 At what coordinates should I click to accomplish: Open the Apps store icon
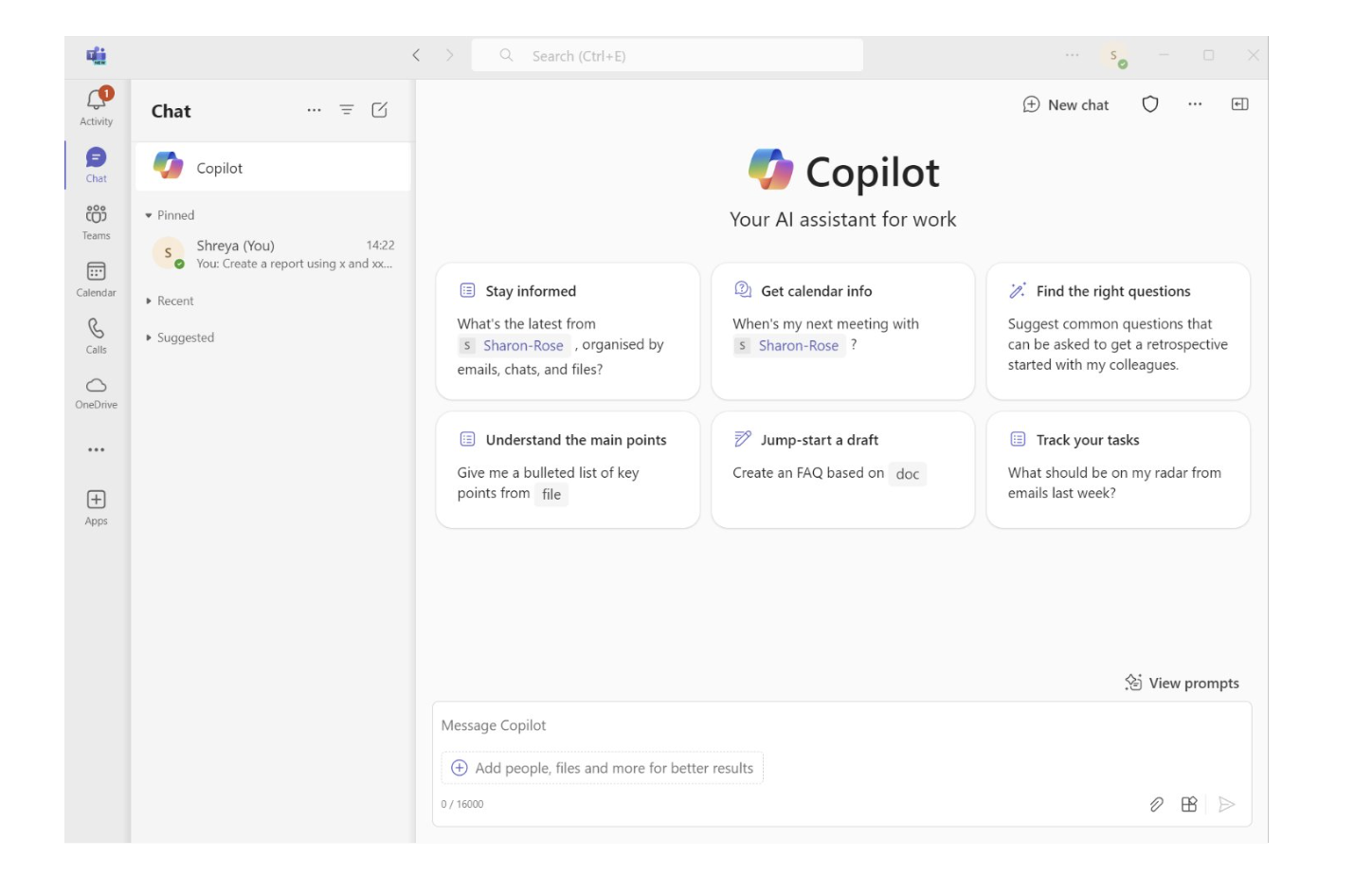coord(96,506)
